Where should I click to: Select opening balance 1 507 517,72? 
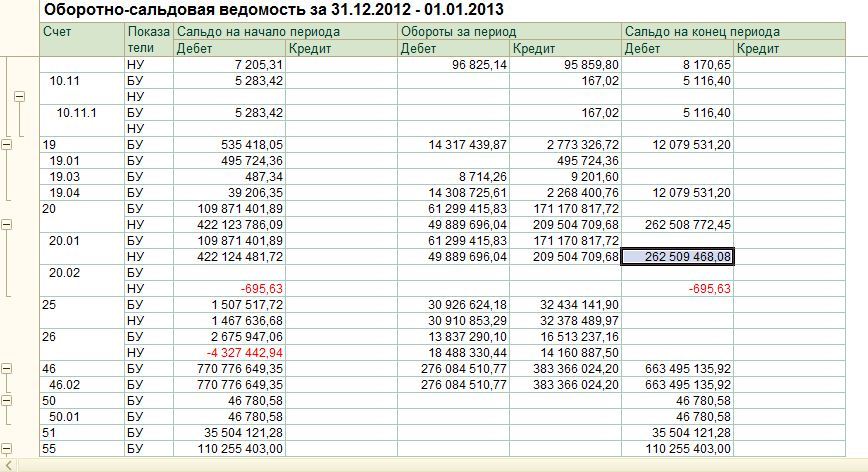[247, 305]
